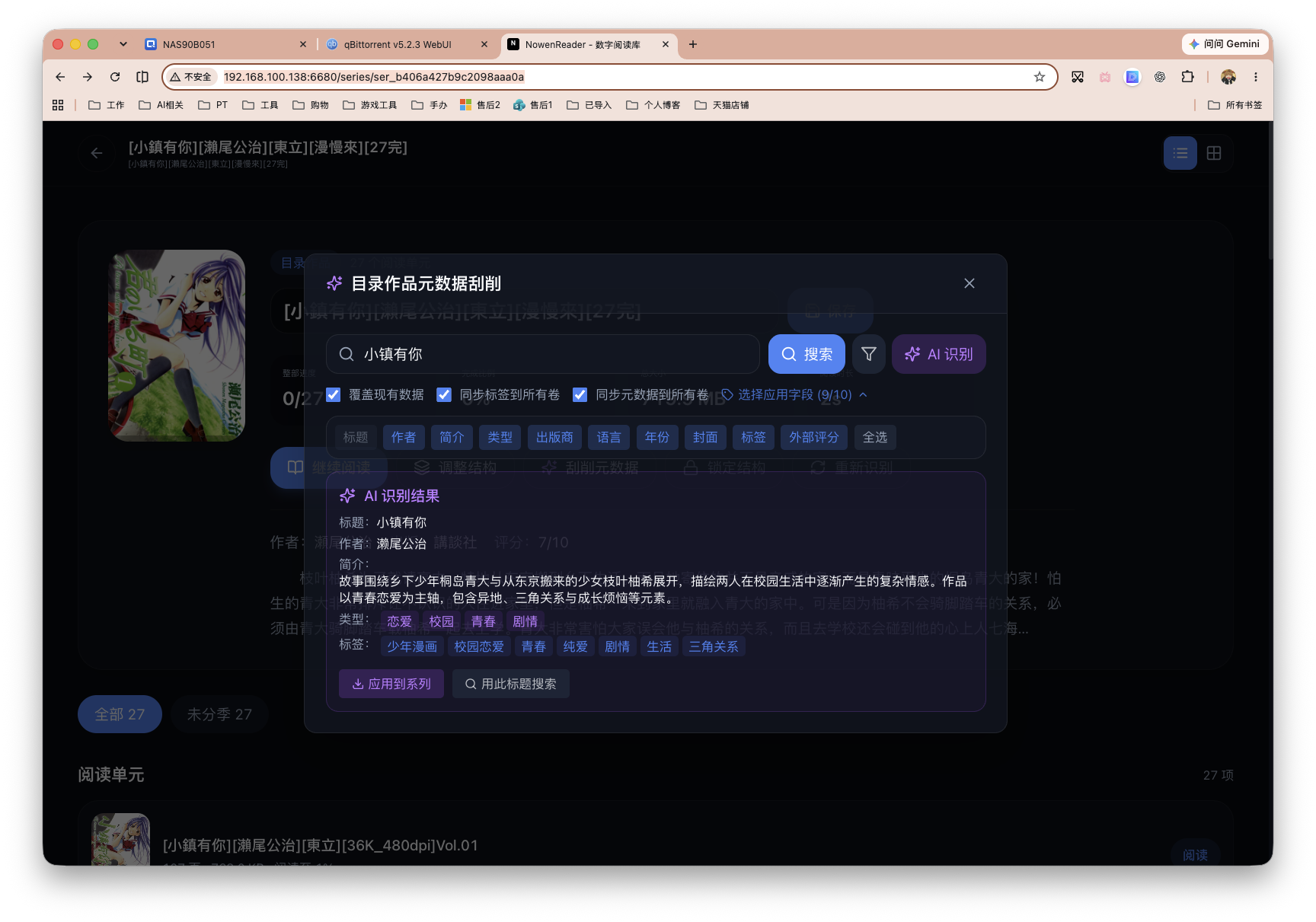This screenshot has height=922, width=1316.
Task: Bookmark this page with the star icon
Action: 1040,77
